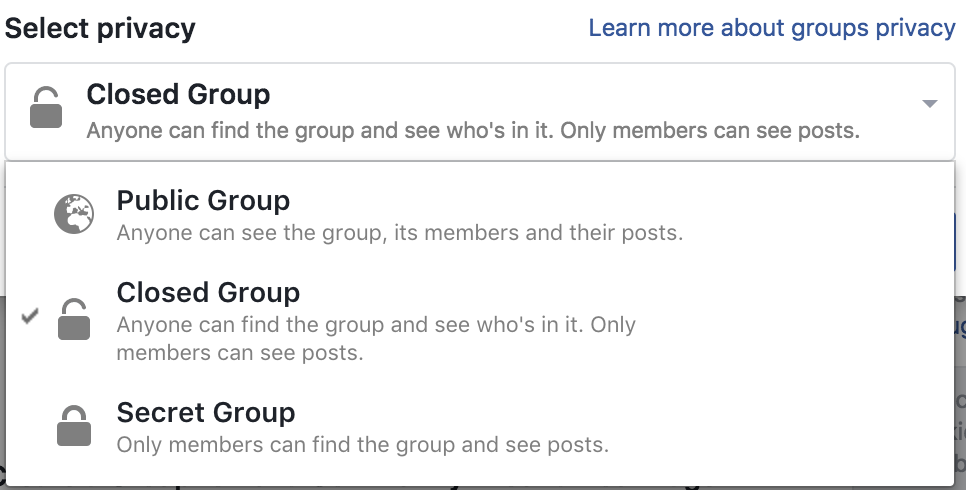Click the empty right side of the Public Group row
Viewport: 966px width, 490px height.
[820, 215]
